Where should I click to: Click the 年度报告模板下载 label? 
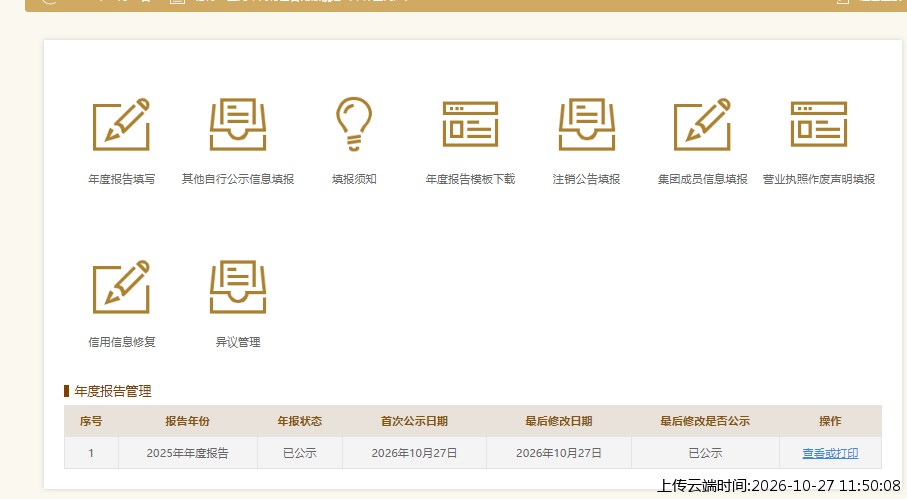(470, 179)
